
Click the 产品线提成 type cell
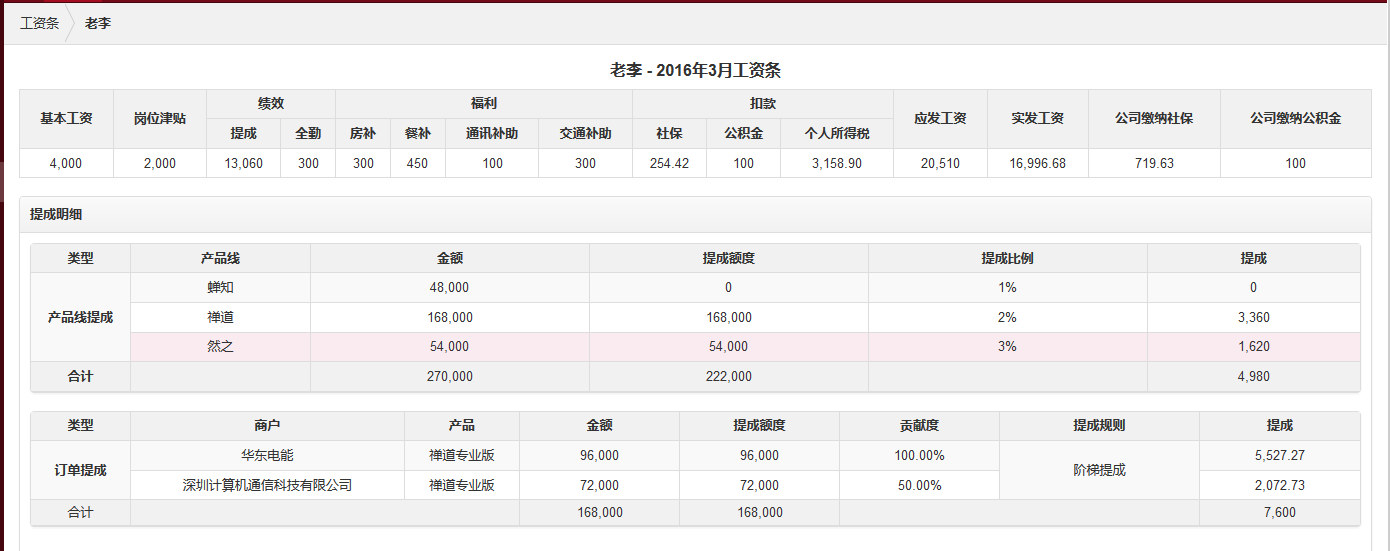[80, 317]
